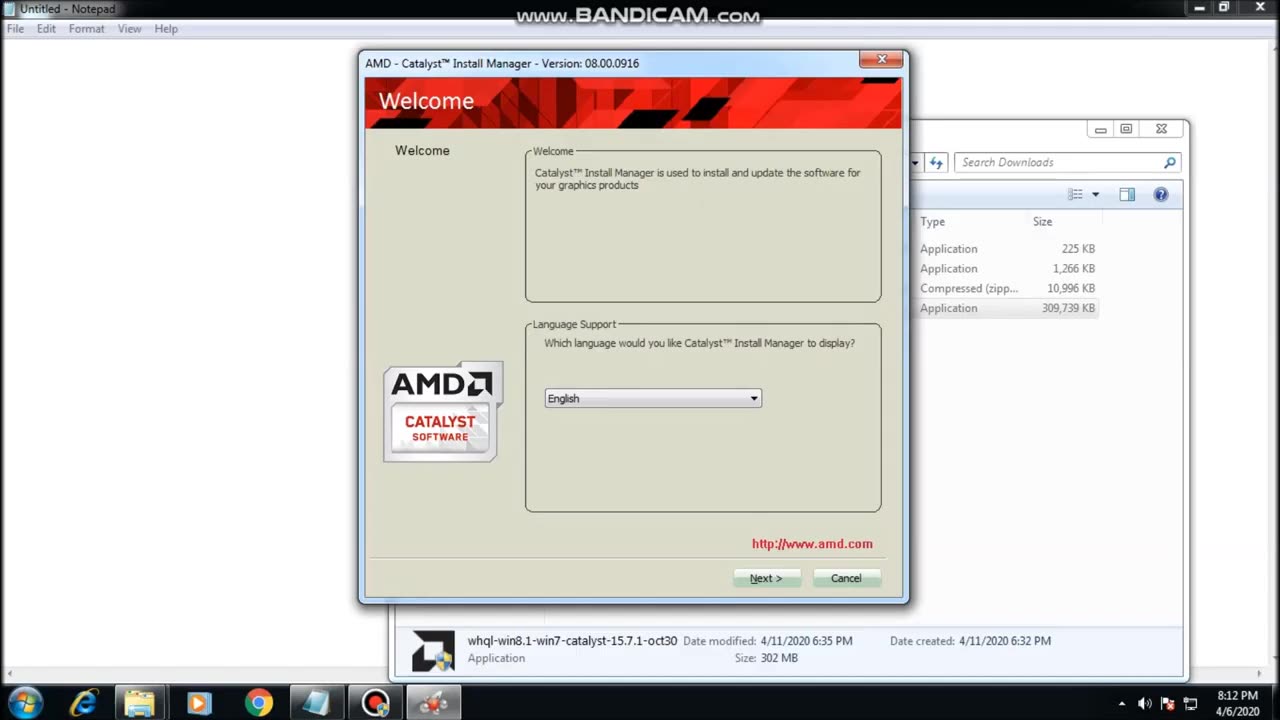Click the AMD file icon in details pane
This screenshot has width=1280, height=720.
point(433,650)
